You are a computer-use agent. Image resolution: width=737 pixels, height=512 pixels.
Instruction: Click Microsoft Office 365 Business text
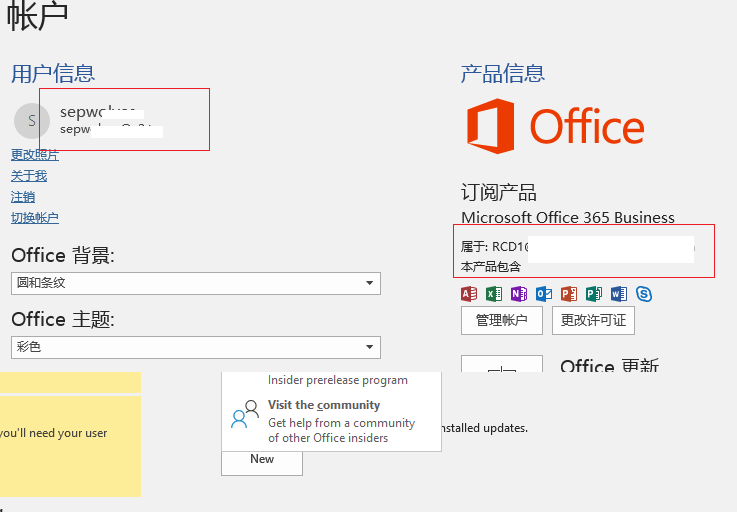568,218
